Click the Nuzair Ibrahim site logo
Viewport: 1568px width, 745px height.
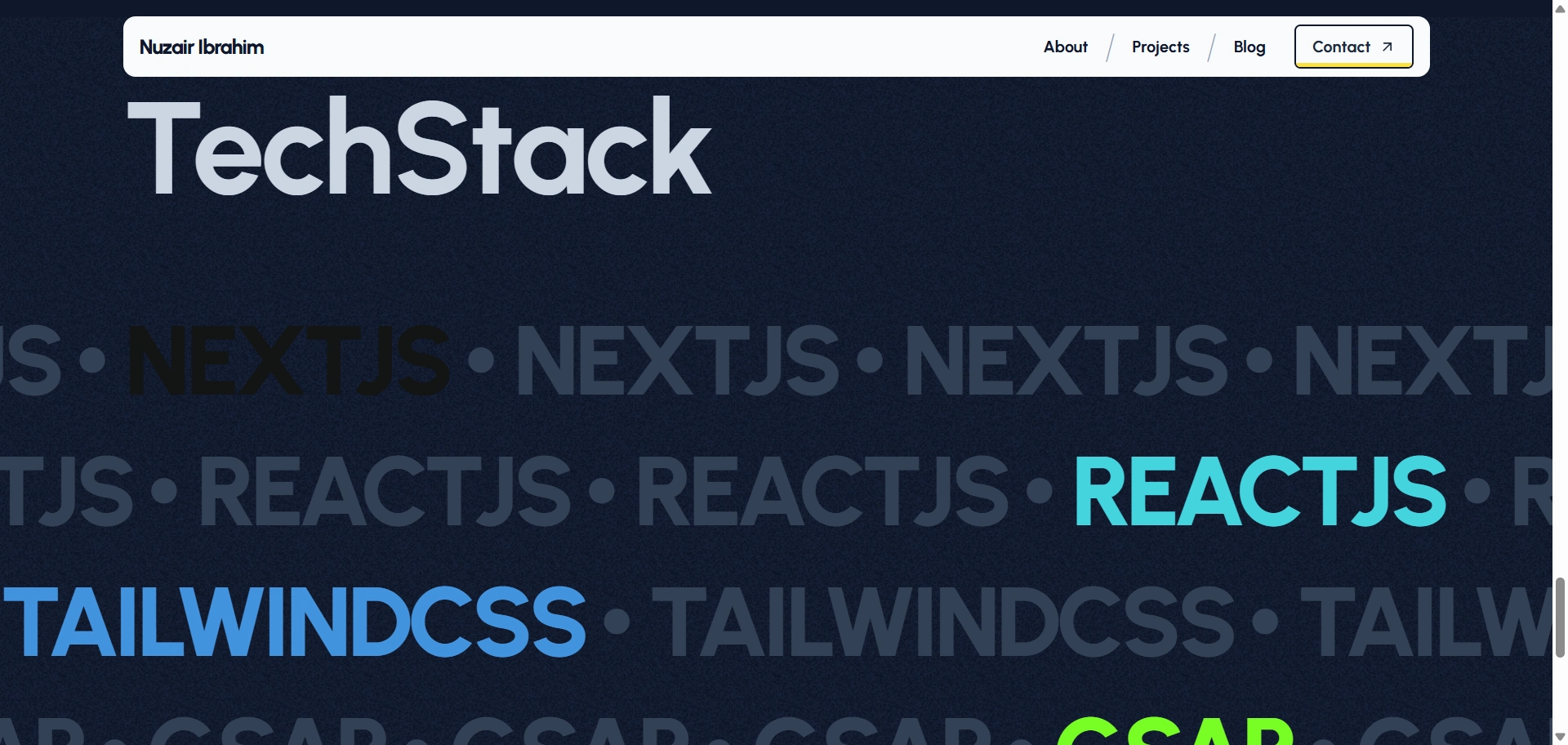pyautogui.click(x=202, y=47)
